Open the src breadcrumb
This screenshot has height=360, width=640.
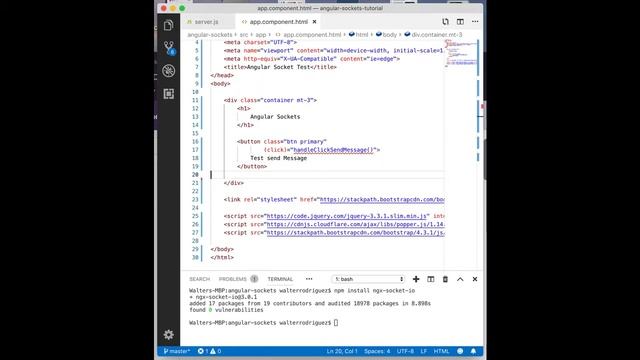[244, 35]
